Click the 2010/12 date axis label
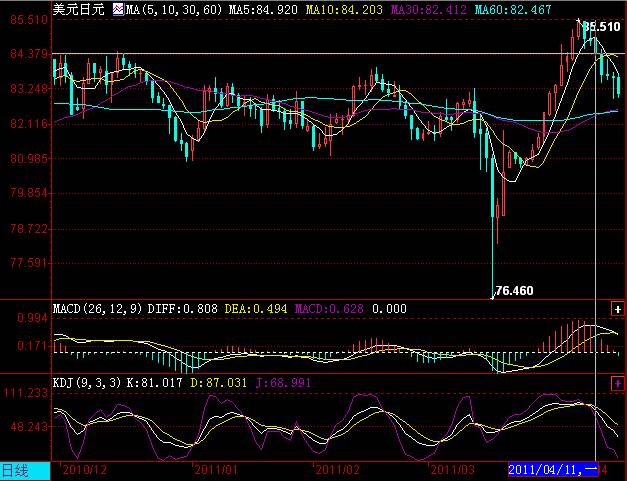 pos(85,470)
